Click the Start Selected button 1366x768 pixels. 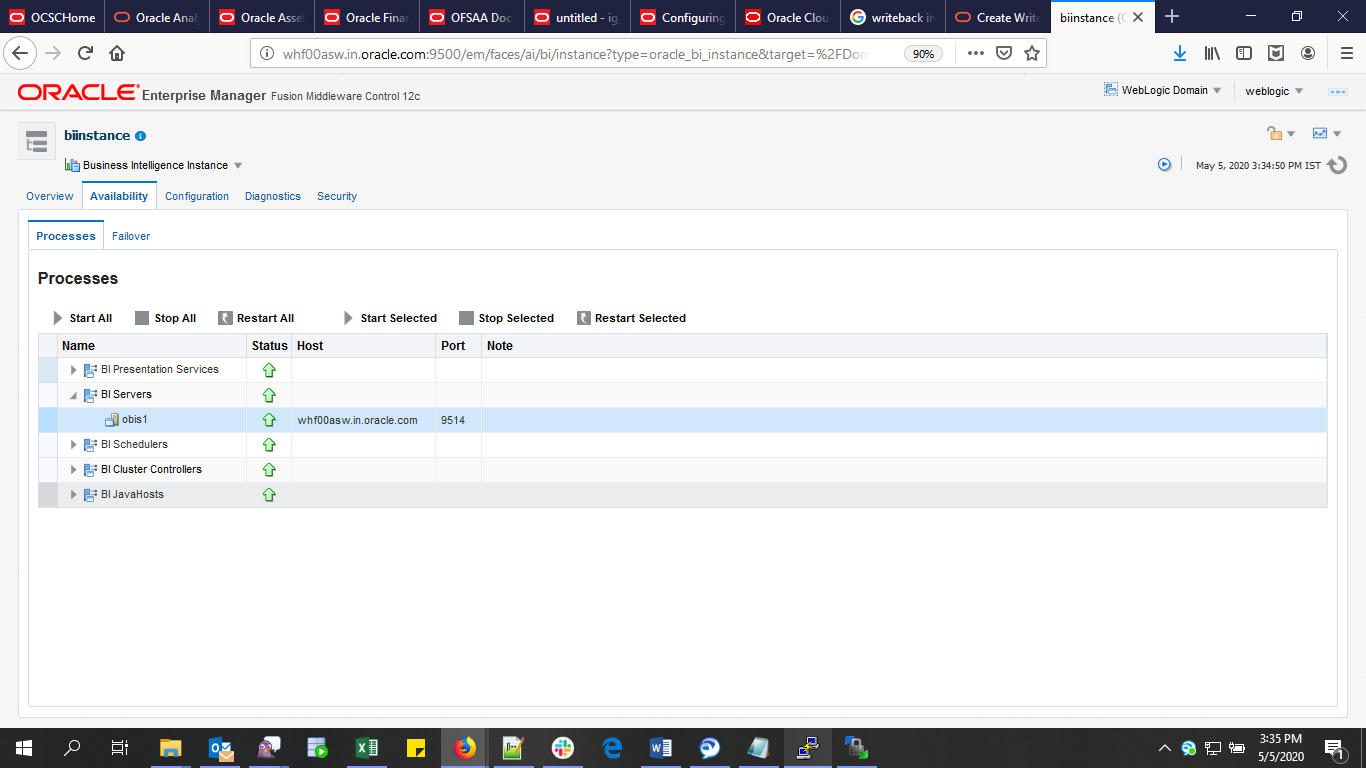pos(391,318)
